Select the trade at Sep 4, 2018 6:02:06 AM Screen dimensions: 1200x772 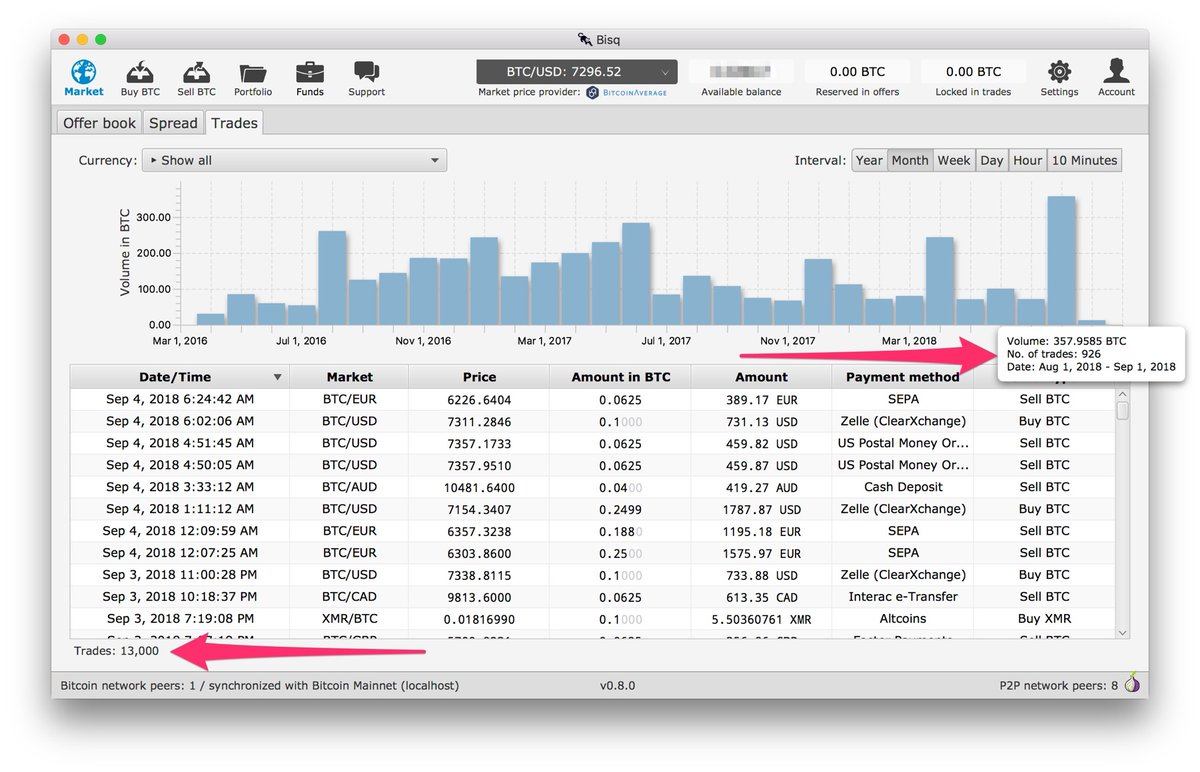[x=593, y=421]
